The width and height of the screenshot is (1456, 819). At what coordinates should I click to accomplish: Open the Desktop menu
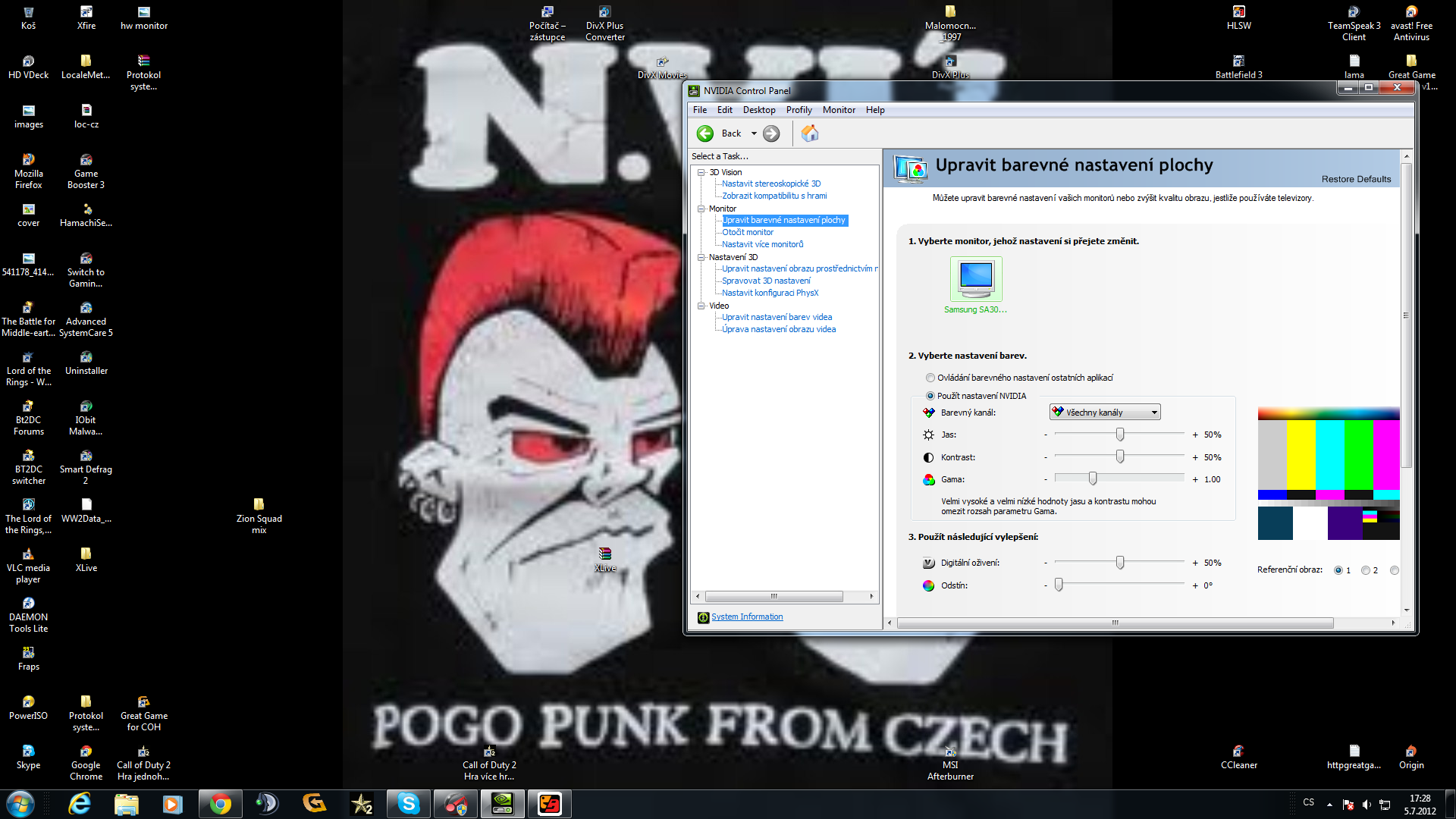point(758,110)
